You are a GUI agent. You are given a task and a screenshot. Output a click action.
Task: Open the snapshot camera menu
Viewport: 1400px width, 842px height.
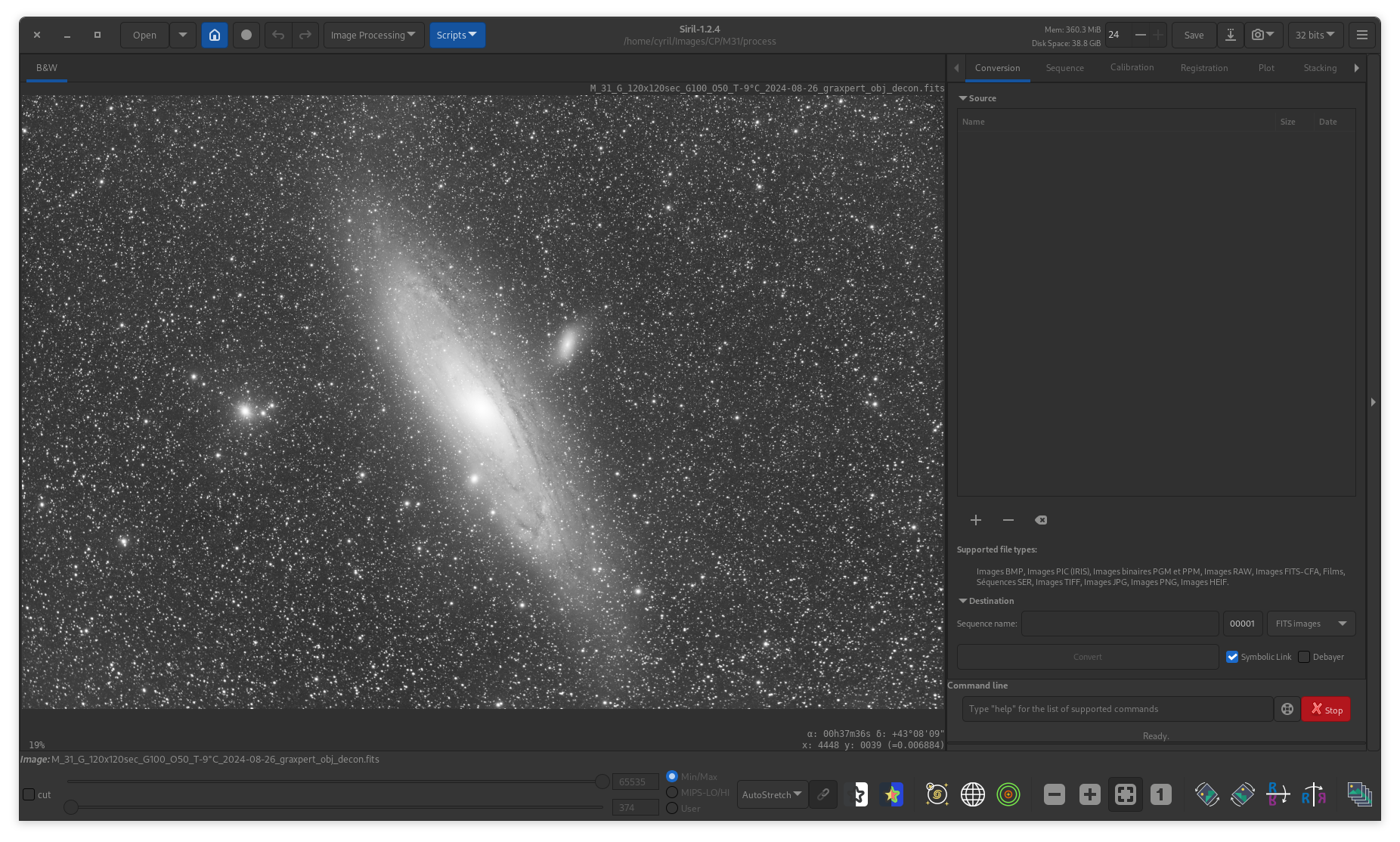[1263, 35]
